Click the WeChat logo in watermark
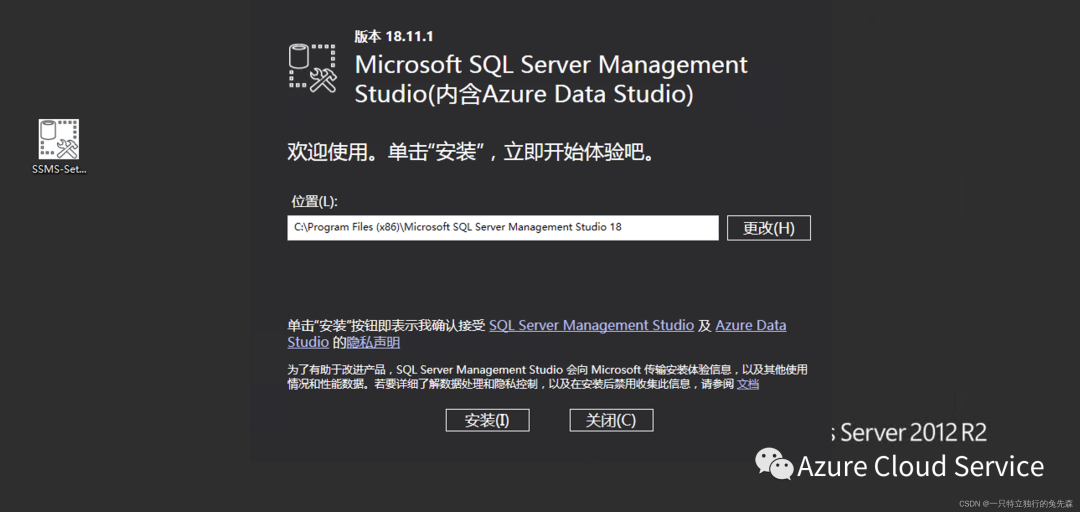Image resolution: width=1080 pixels, height=512 pixels. tap(774, 463)
